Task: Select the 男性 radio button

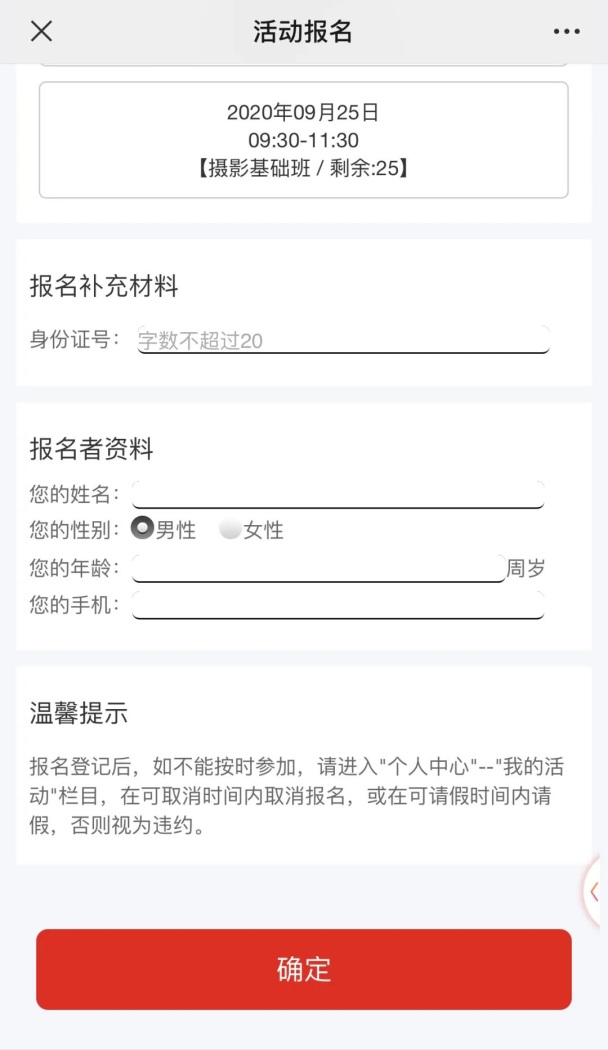Action: click(142, 528)
